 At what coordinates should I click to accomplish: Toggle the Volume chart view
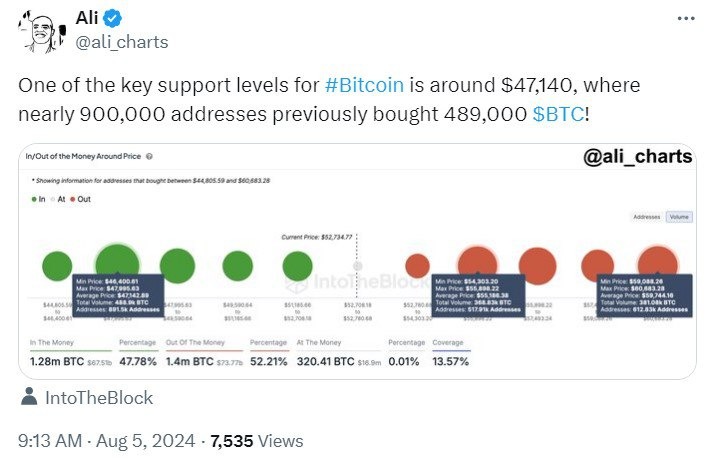(x=679, y=217)
